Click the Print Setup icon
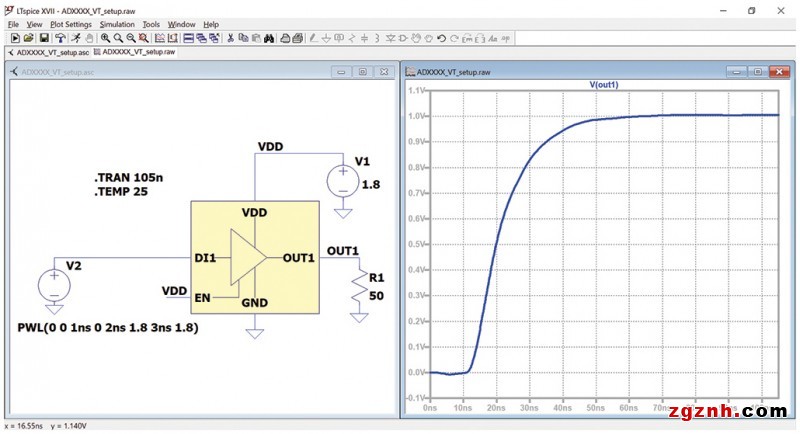This screenshot has width=800, height=434. tap(285, 38)
